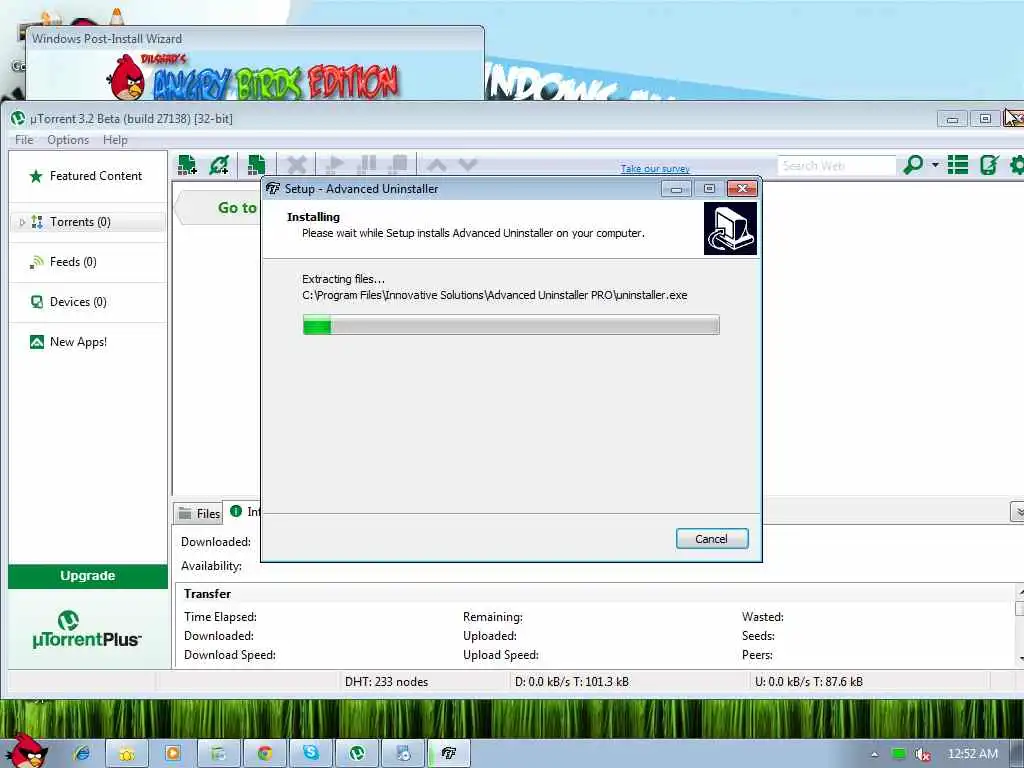
Task: Select Feeds (0) in sidebar
Action: pos(88,262)
